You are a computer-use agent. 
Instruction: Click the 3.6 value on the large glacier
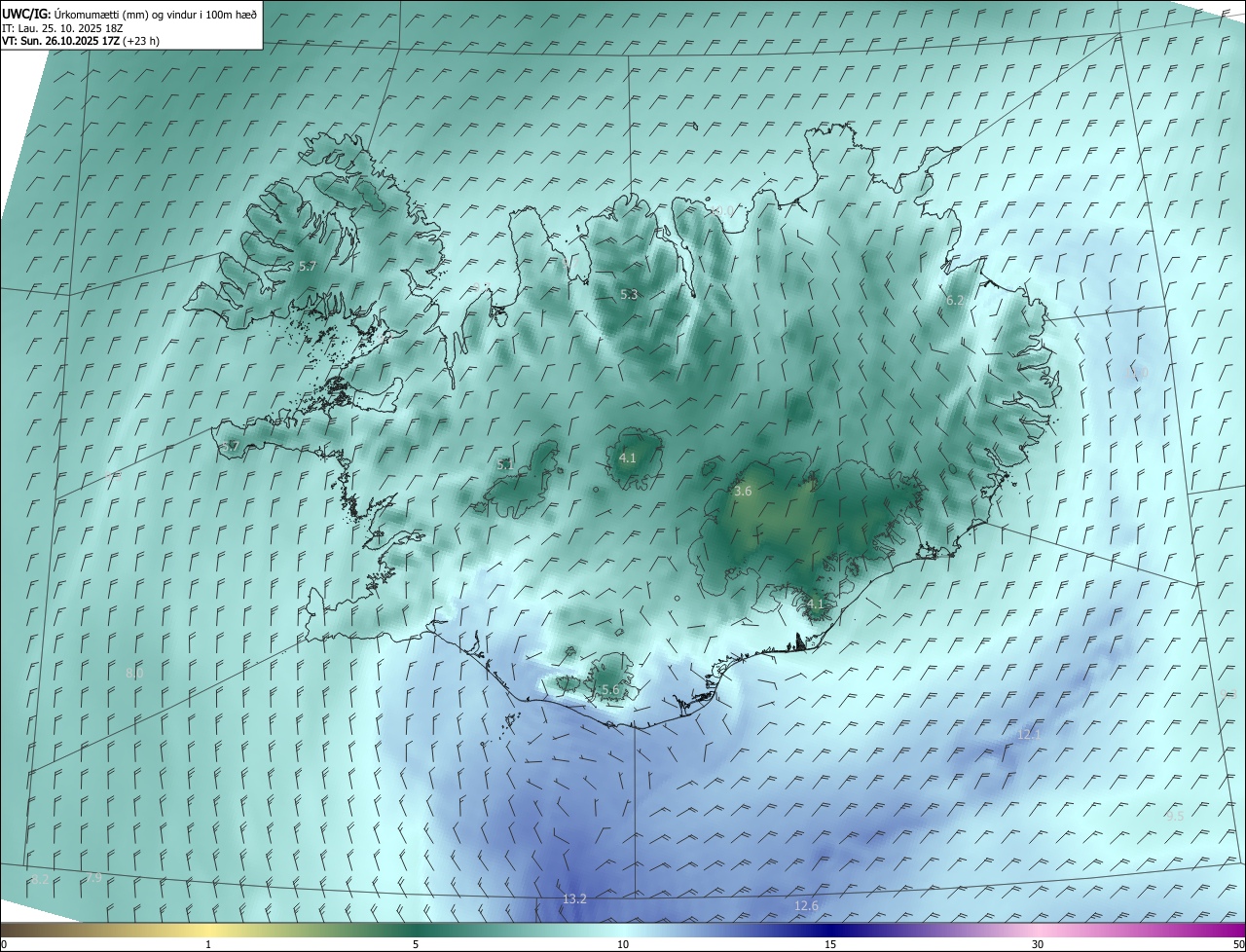coord(743,492)
